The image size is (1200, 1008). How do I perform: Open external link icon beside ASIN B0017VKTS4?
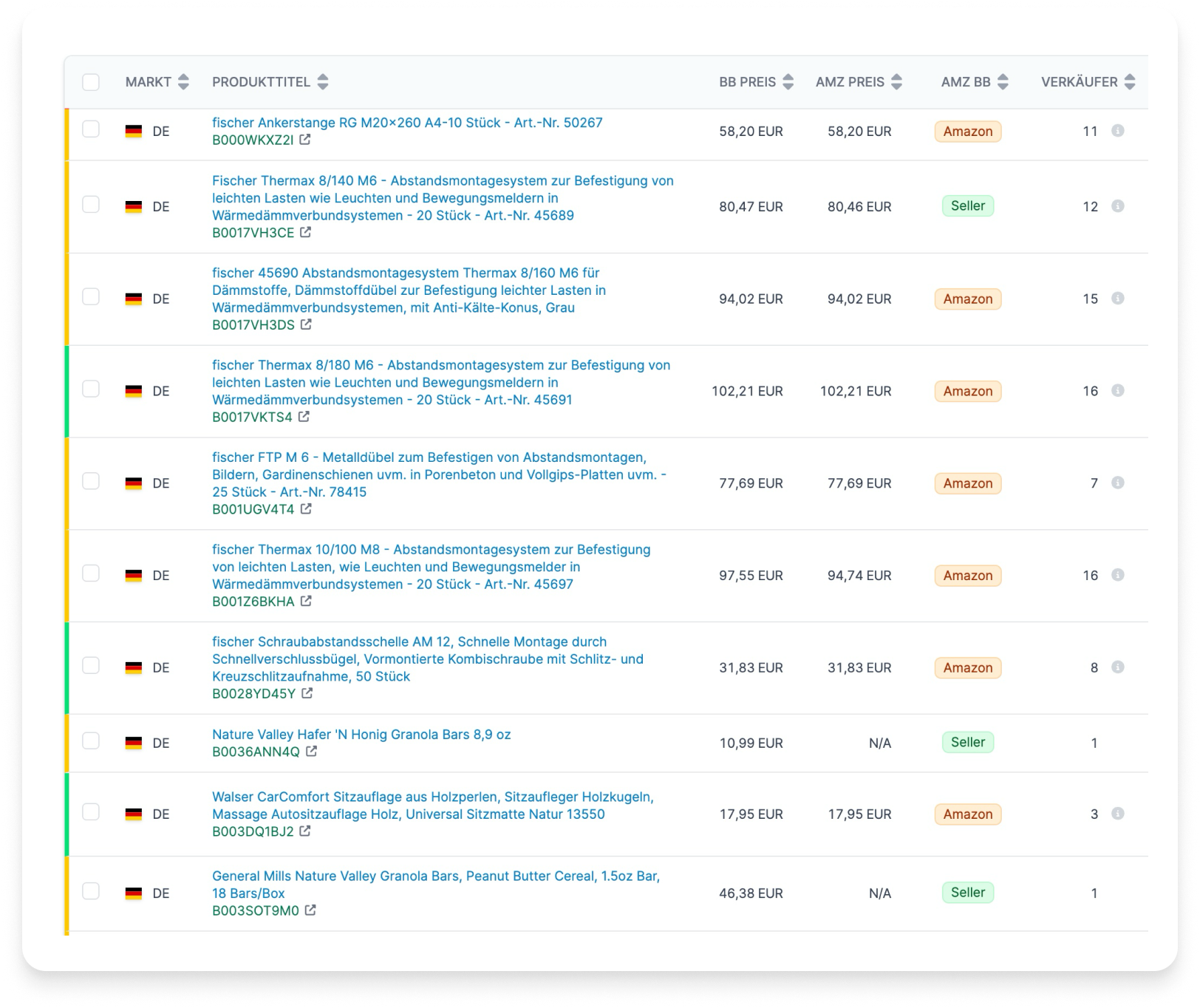click(304, 417)
